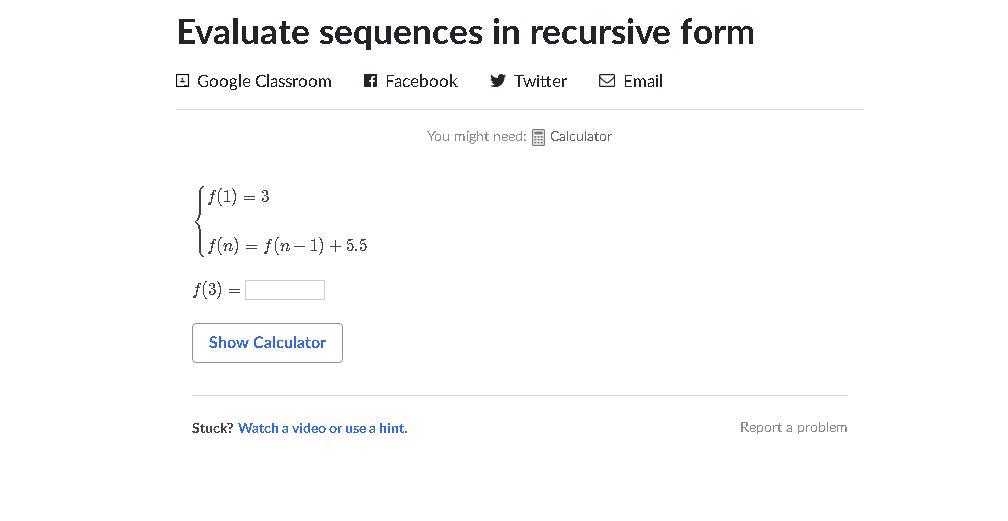The image size is (1008, 521).
Task: Share via the Google Classroom text link
Action: (x=264, y=81)
